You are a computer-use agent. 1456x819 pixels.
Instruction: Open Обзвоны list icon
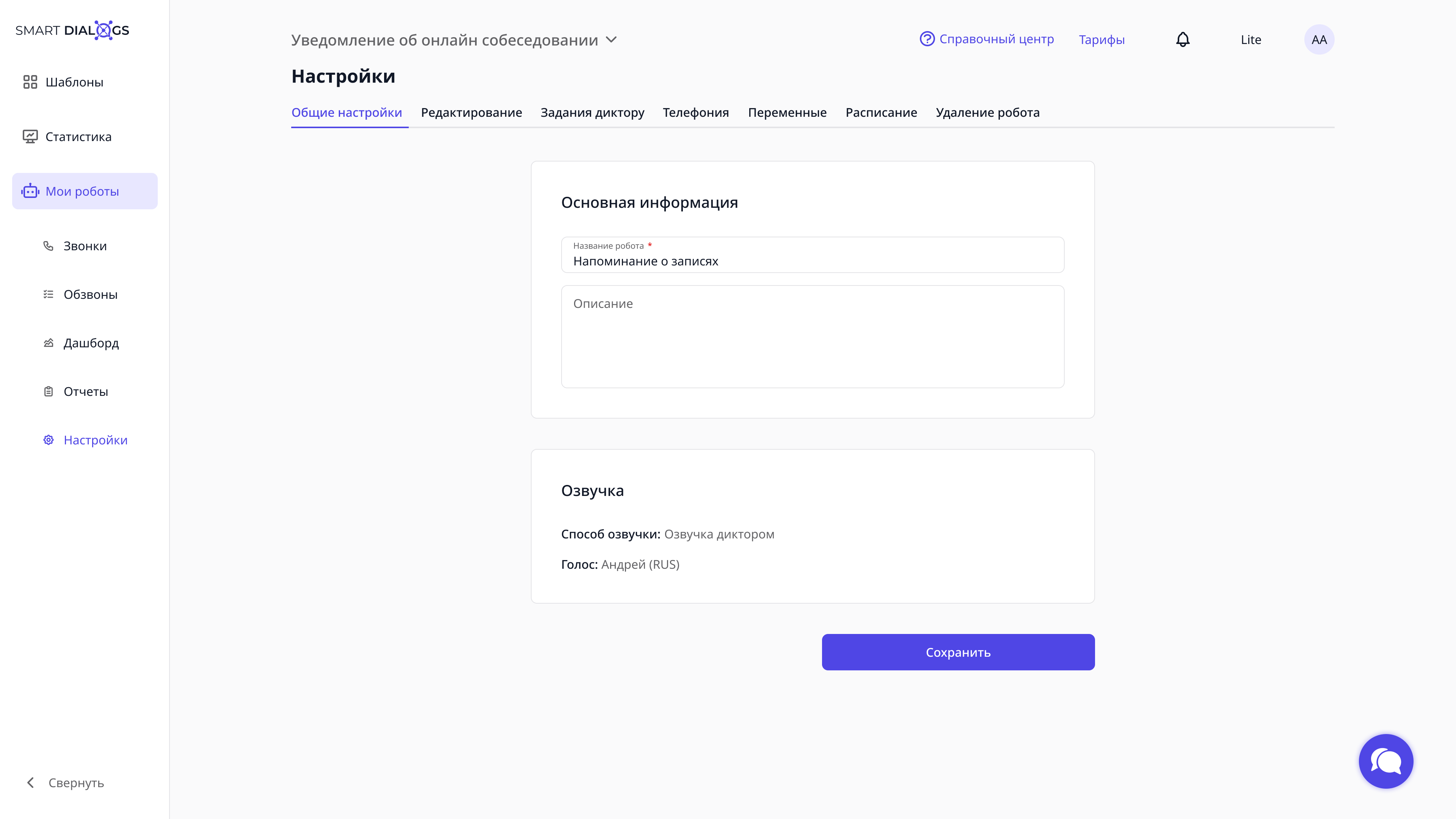pos(49,295)
